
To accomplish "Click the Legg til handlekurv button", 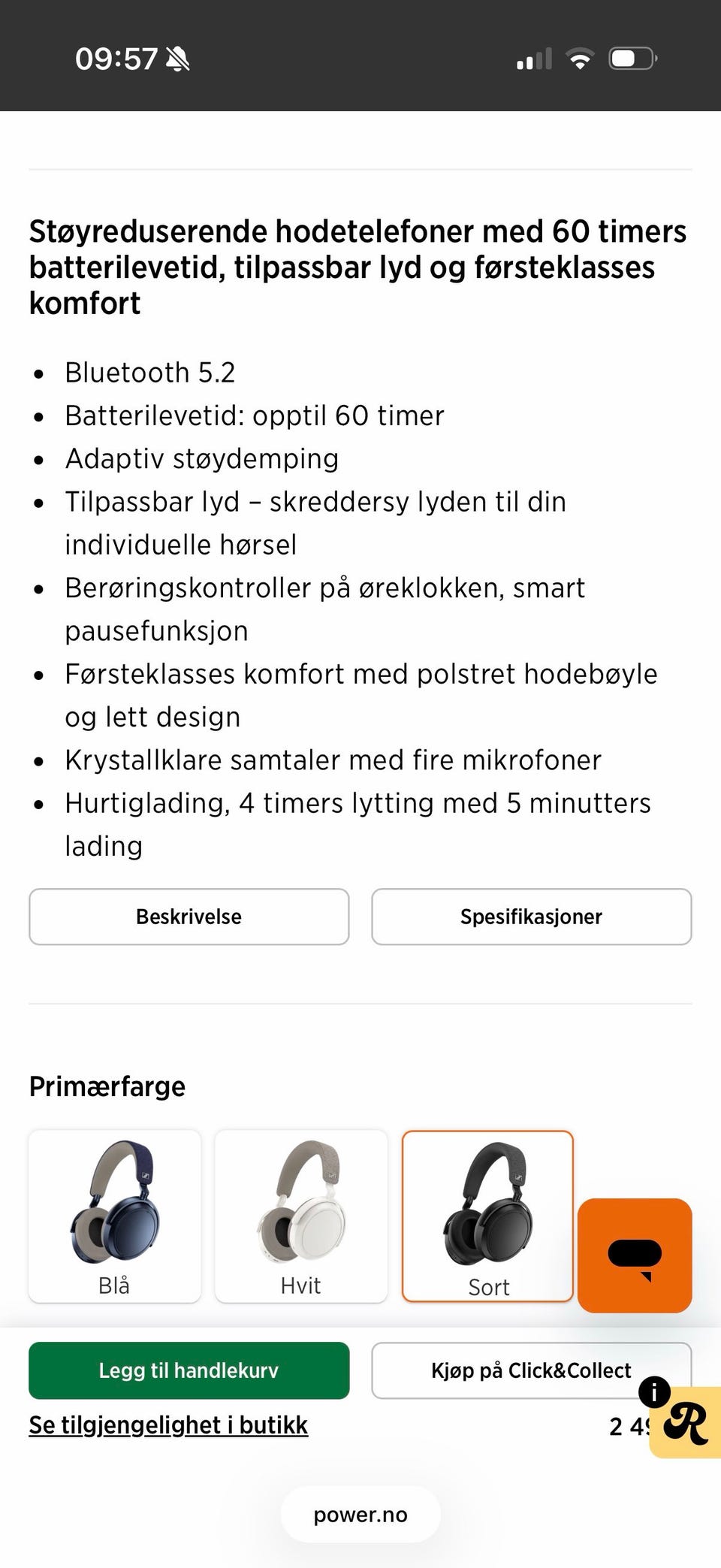I will click(x=189, y=1370).
